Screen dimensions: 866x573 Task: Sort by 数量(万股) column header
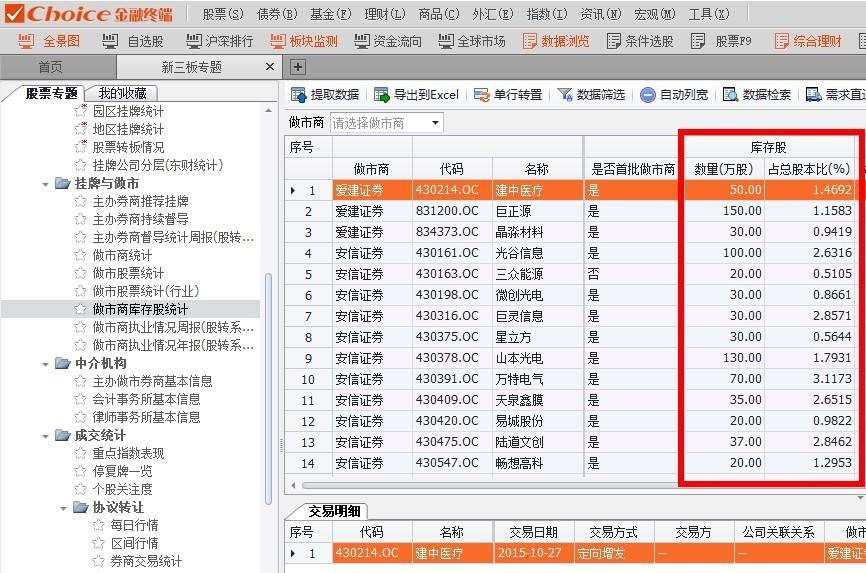coord(724,169)
